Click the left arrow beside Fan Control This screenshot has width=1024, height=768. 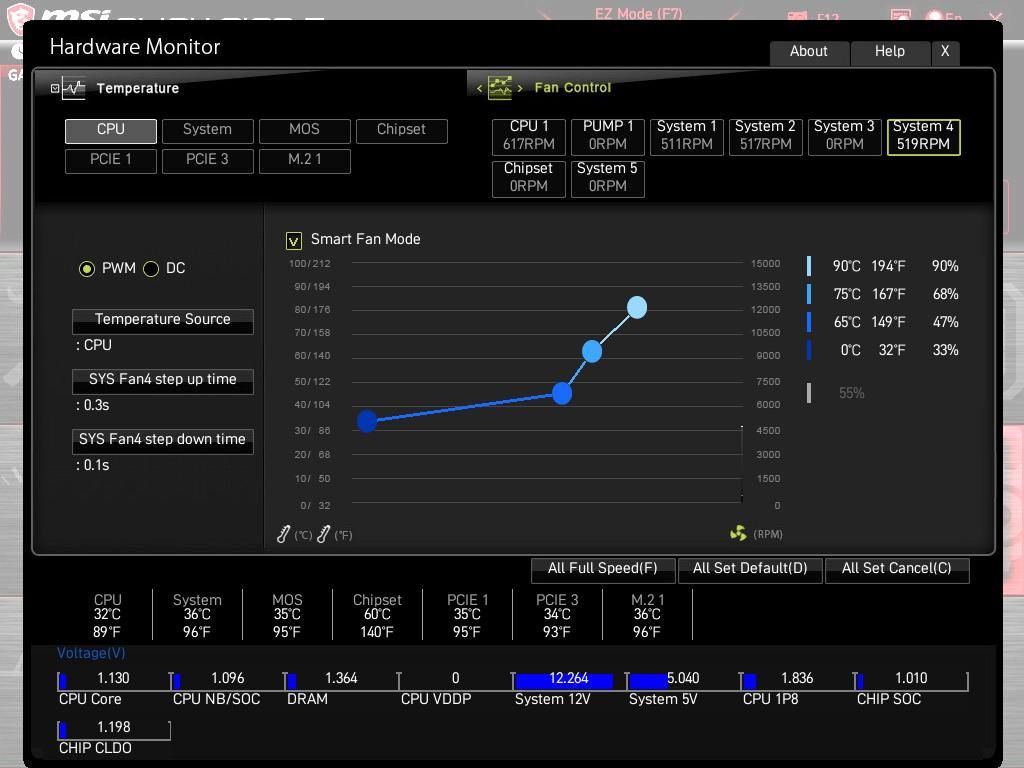pyautogui.click(x=479, y=88)
